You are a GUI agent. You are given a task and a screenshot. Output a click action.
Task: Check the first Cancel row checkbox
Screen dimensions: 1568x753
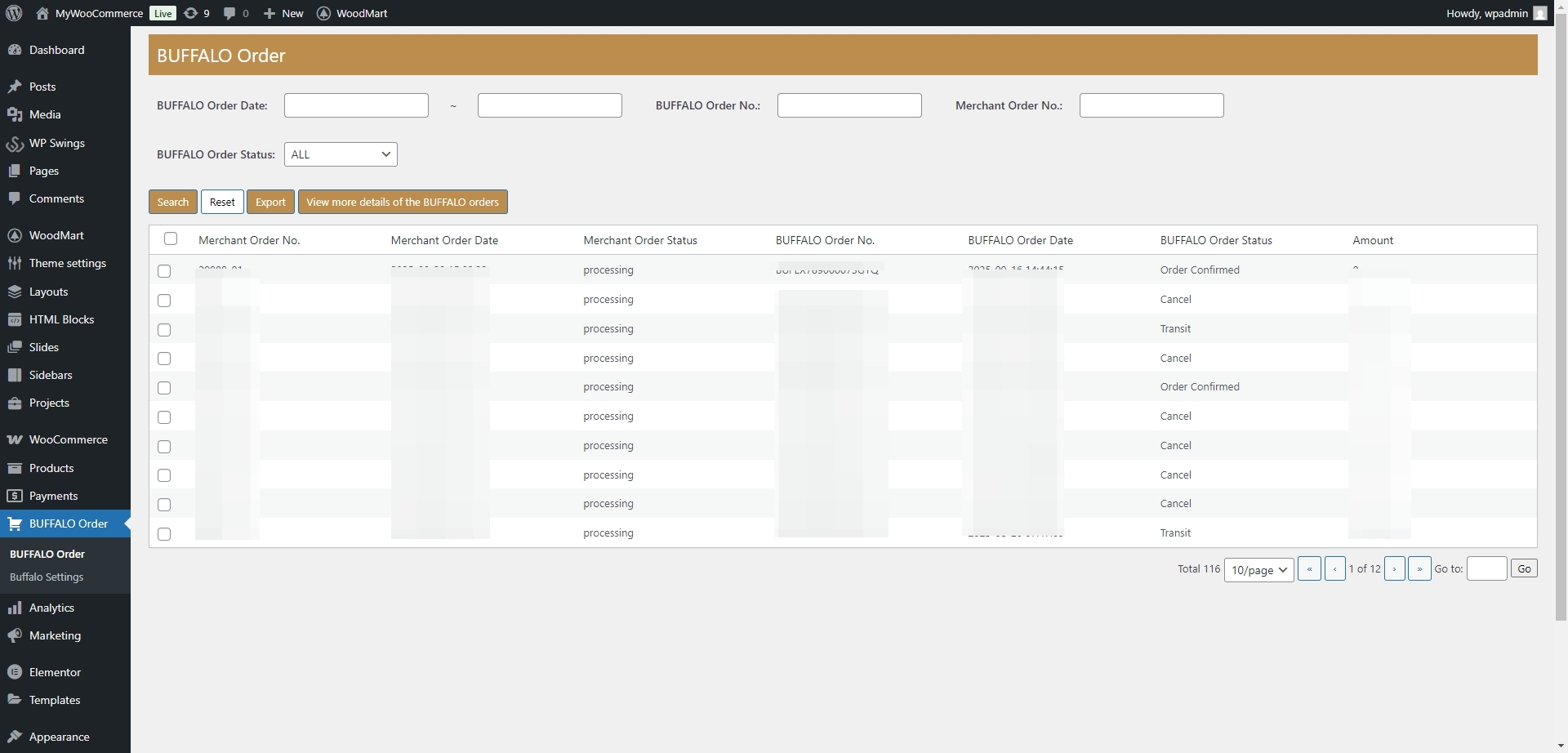coord(164,301)
